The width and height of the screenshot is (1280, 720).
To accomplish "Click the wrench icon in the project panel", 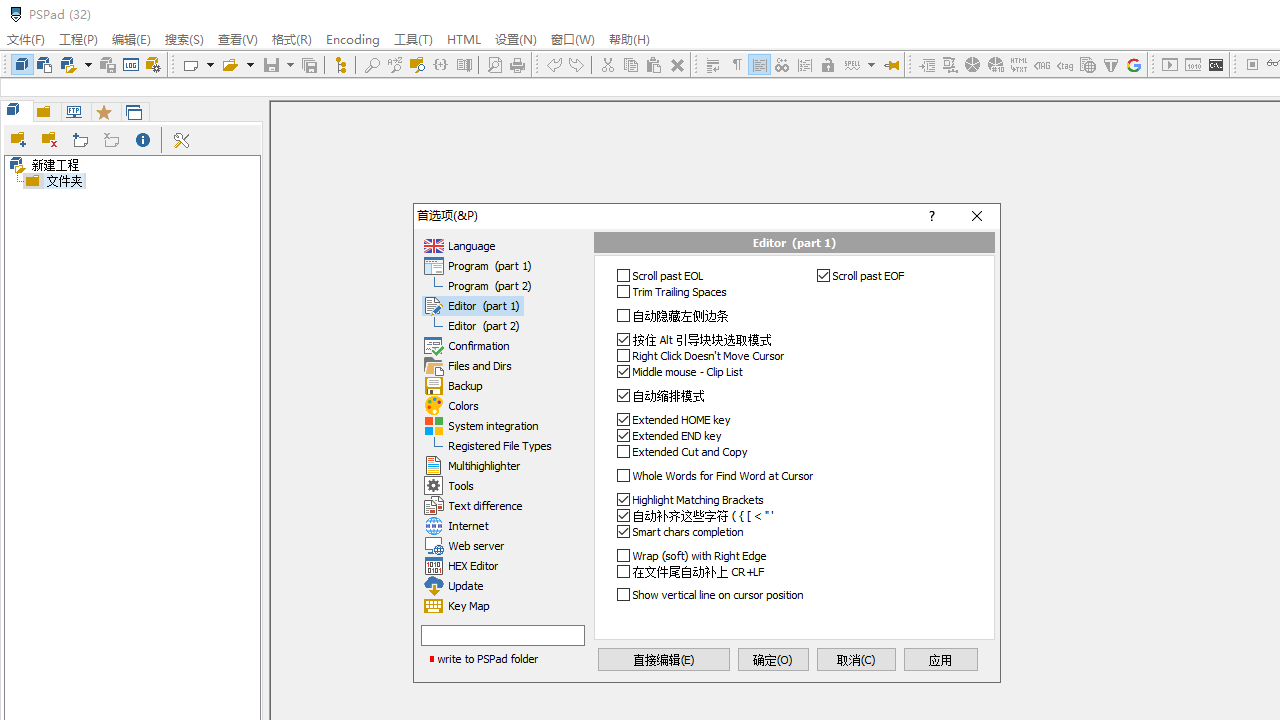I will (x=181, y=140).
